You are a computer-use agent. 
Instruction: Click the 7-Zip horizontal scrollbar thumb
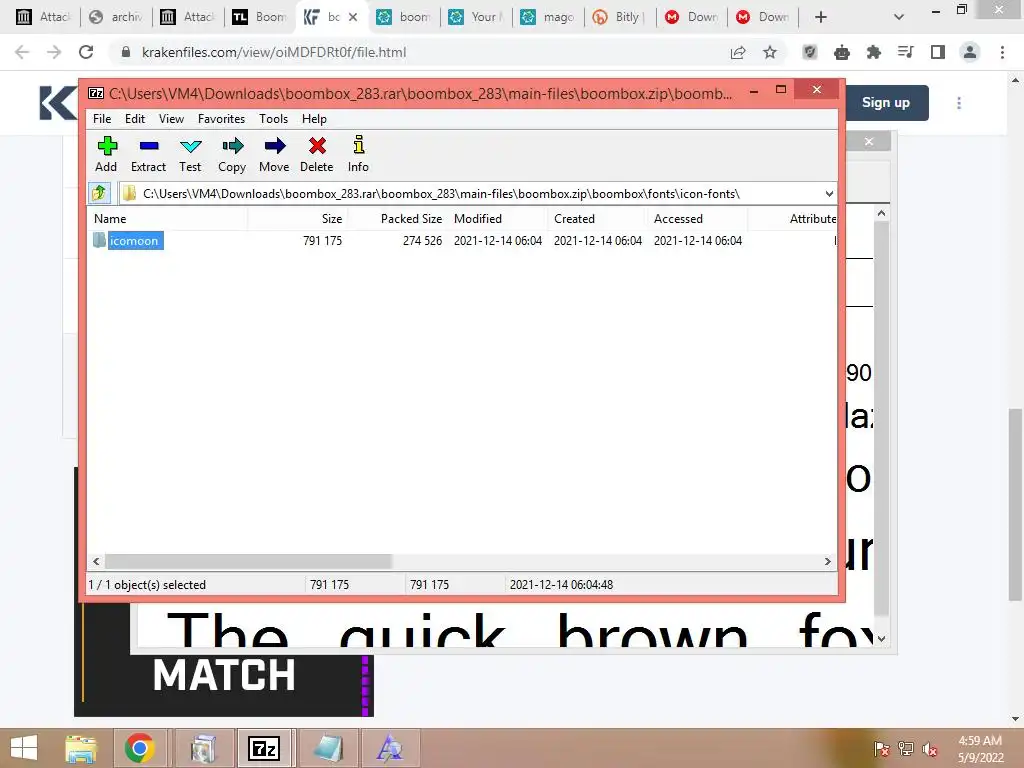pos(248,562)
